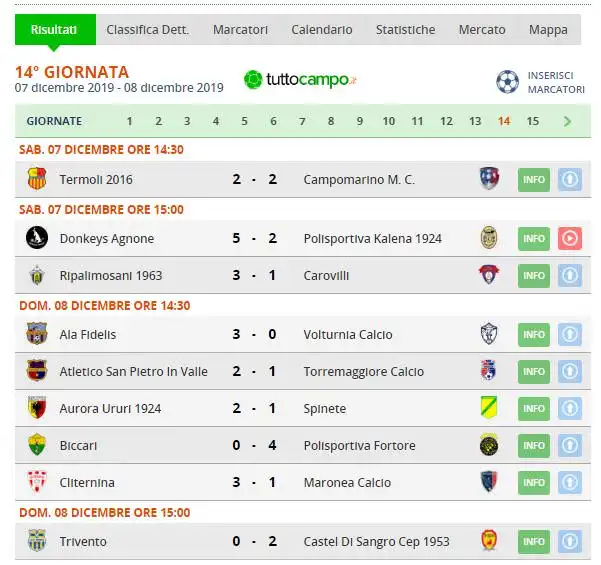The height and width of the screenshot is (565, 601).
Task: Click INFO button for Trivento match
Action: pos(534,542)
